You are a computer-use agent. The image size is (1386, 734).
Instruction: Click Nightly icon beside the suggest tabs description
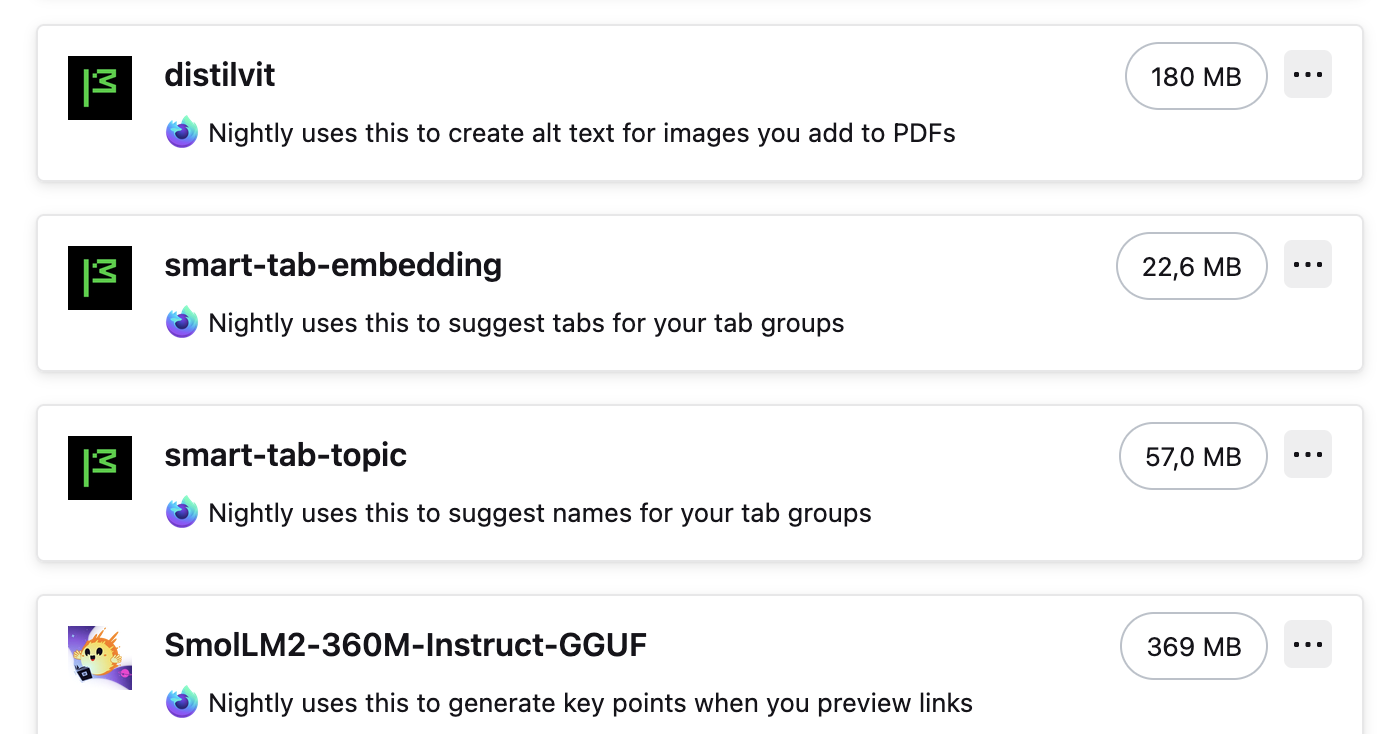pos(182,323)
